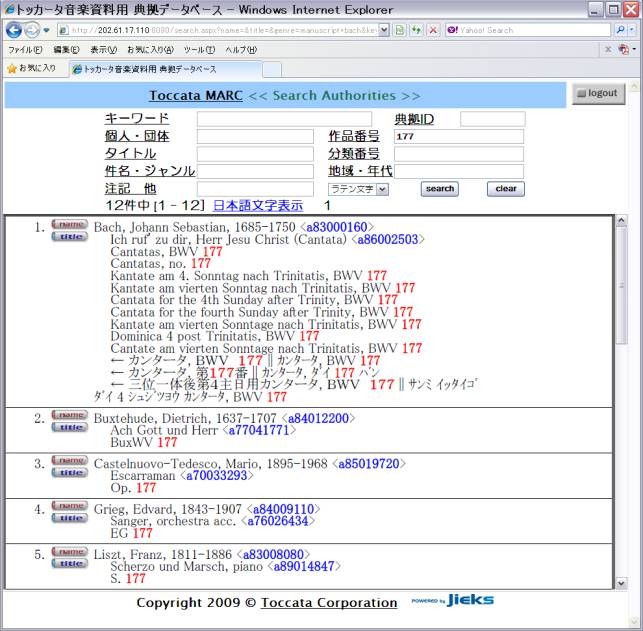This screenshot has width=643, height=631.
Task: Open recent pages dropdown next to Forward
Action: click(x=46, y=30)
